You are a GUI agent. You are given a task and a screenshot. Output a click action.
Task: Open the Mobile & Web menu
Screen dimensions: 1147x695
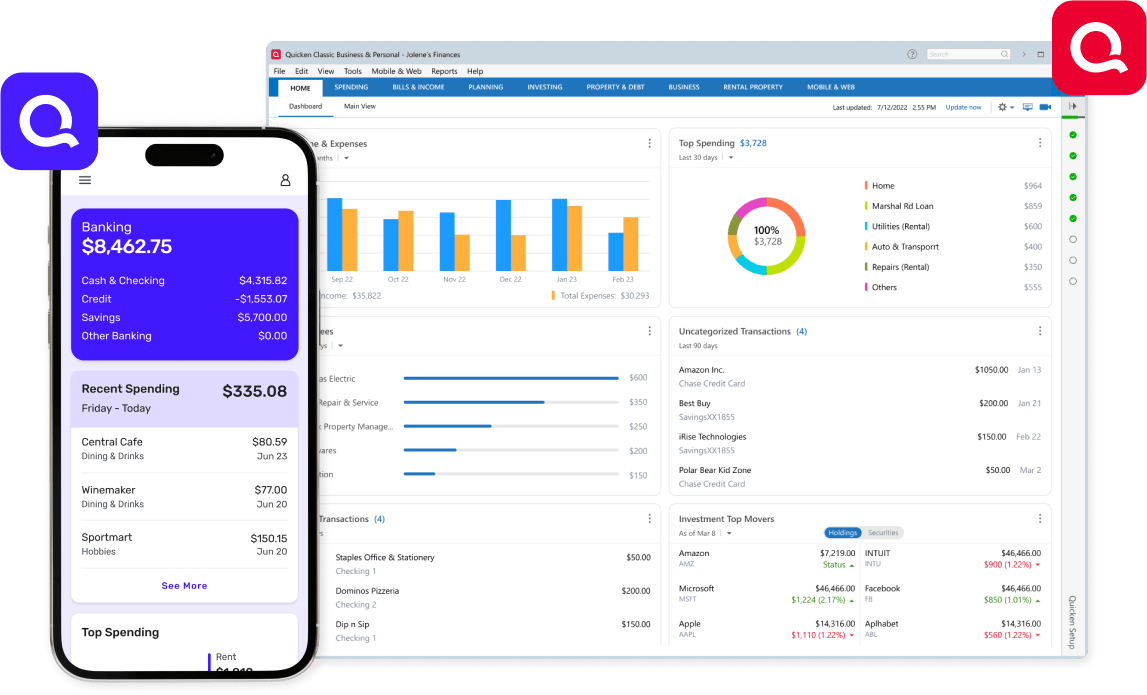click(x=397, y=71)
